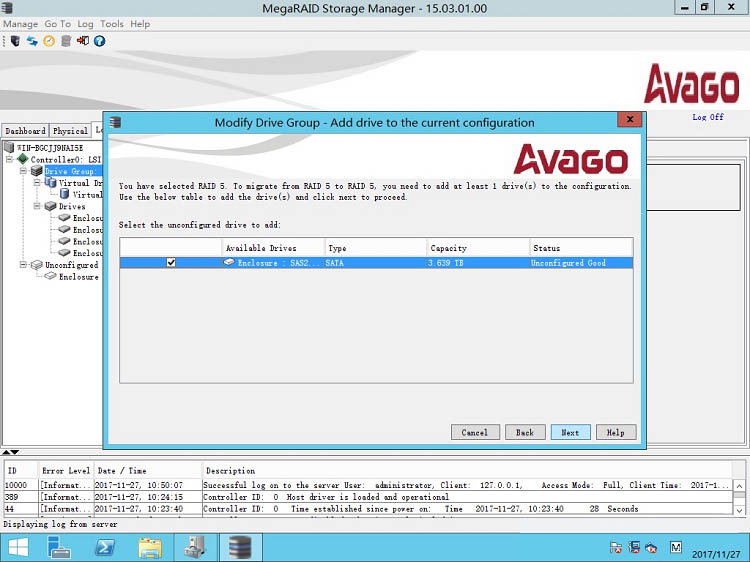Open the Tools menu
Screen dimensions: 750x562
(x=111, y=24)
